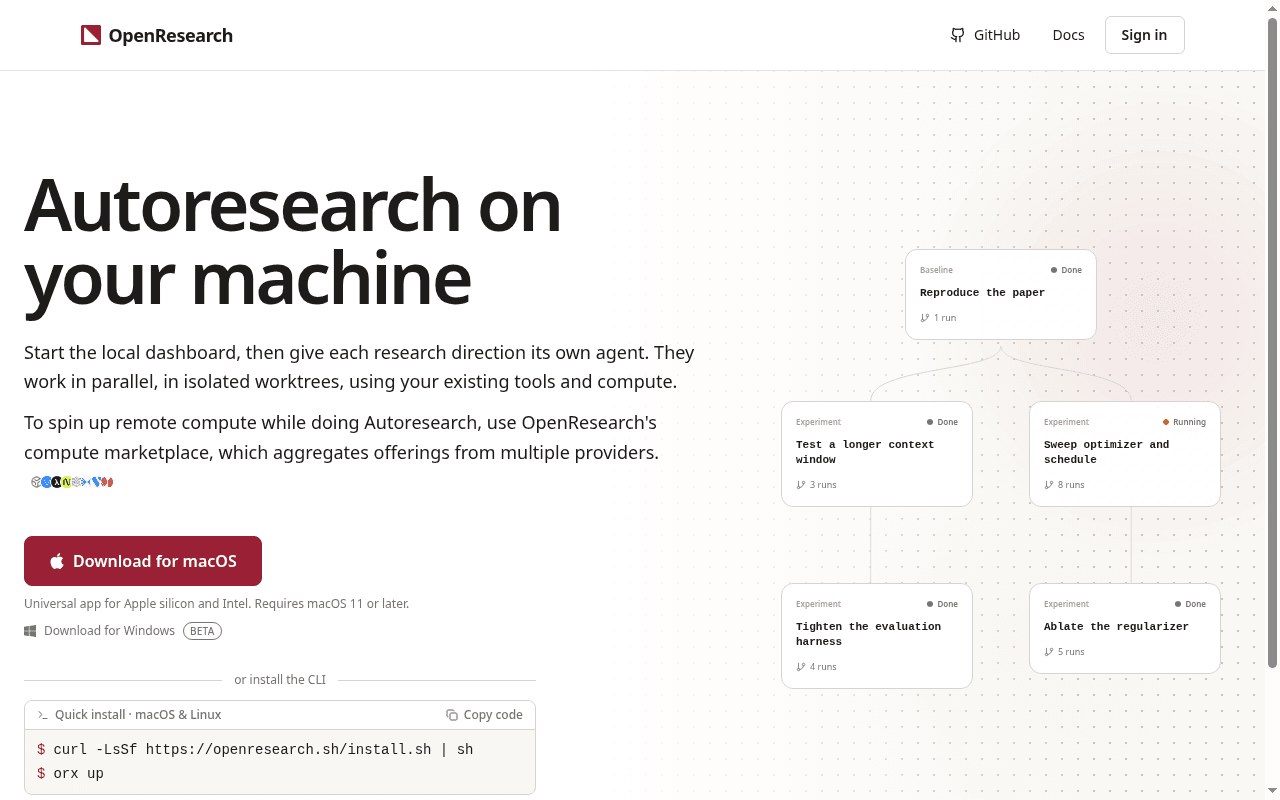Click the orange Running status indicator
This screenshot has height=800, width=1280.
coord(1184,422)
